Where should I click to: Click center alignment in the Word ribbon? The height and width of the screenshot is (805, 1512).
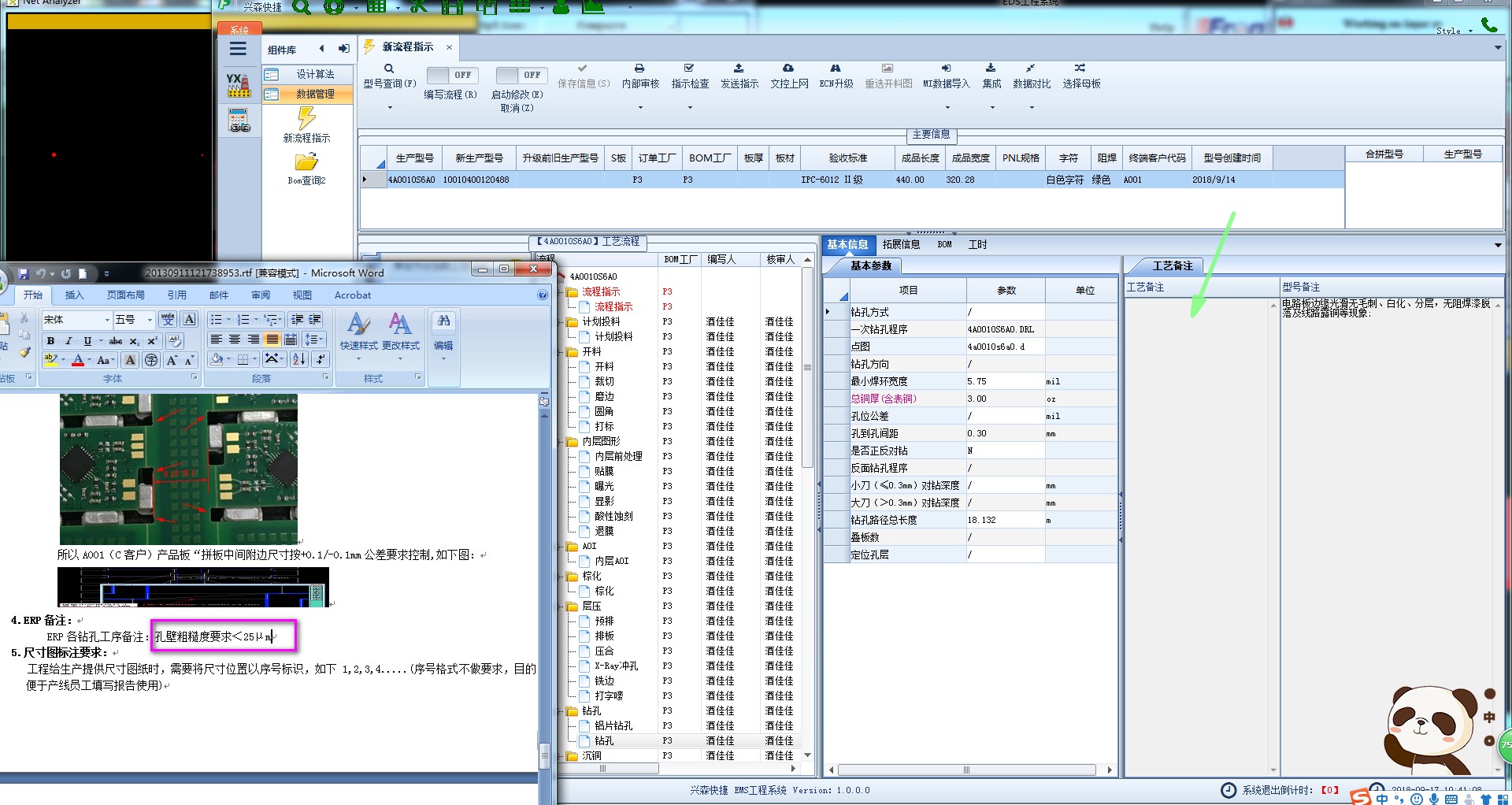pyautogui.click(x=235, y=339)
